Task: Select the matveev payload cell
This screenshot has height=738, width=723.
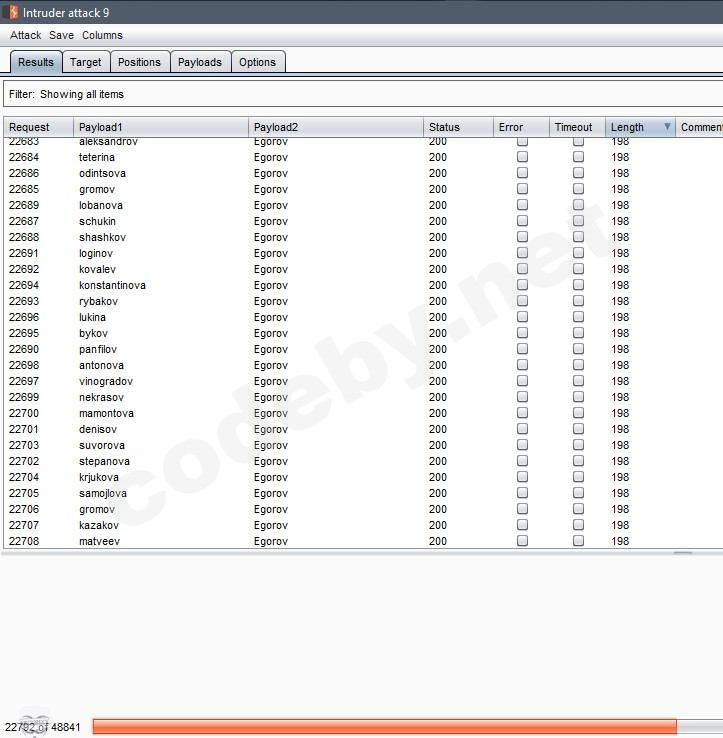Action: [x=99, y=541]
